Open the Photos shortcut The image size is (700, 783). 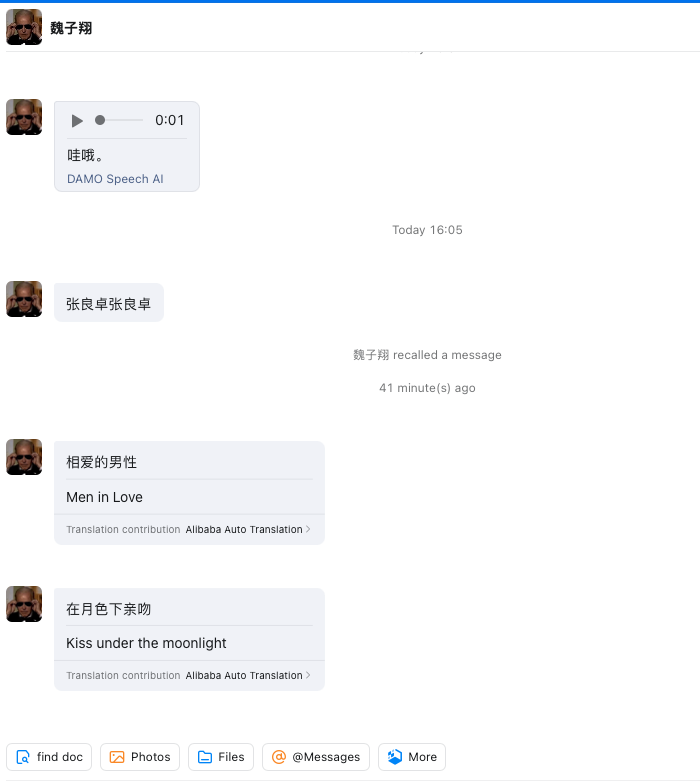click(140, 757)
